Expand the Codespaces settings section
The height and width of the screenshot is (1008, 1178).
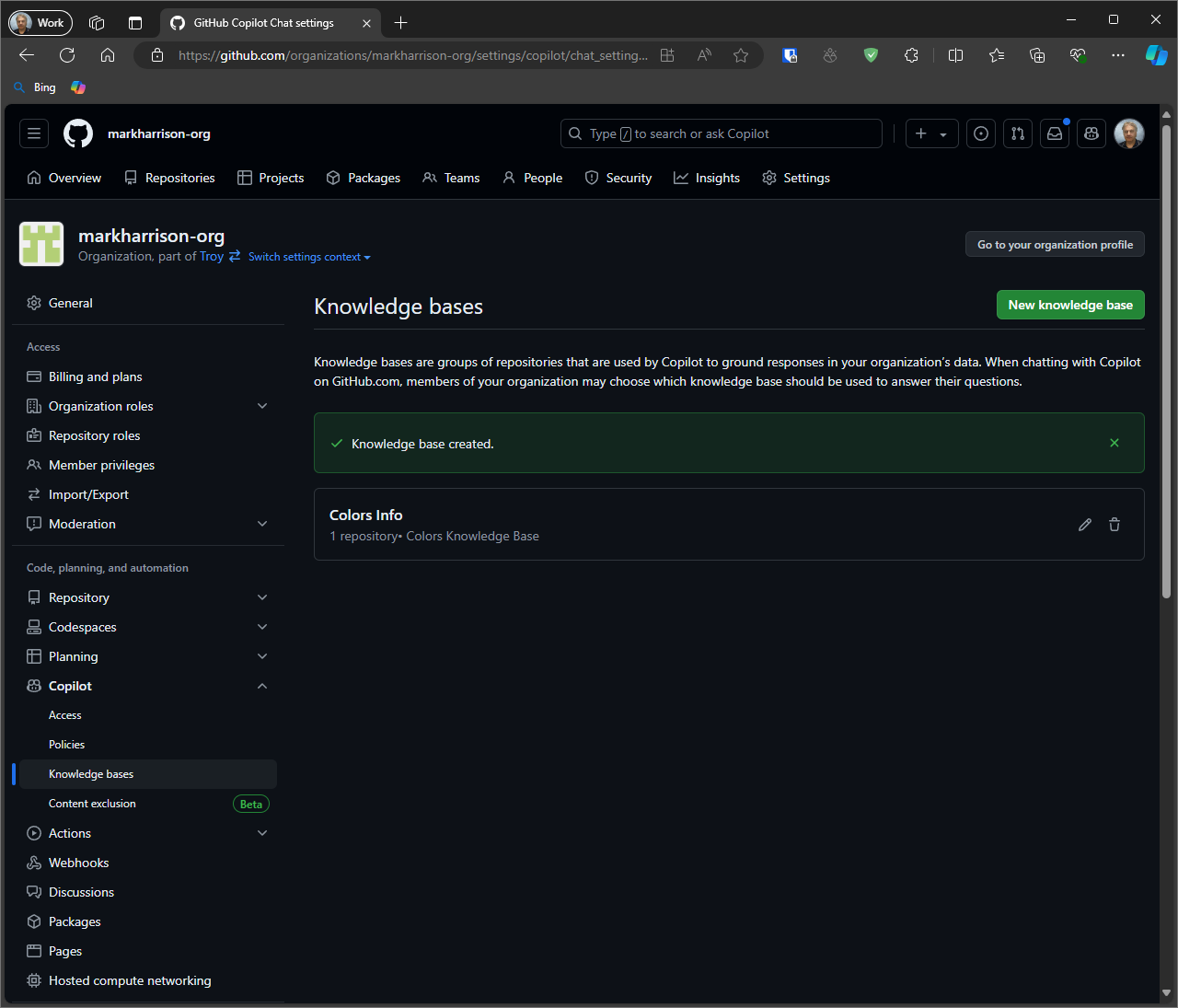tap(262, 627)
